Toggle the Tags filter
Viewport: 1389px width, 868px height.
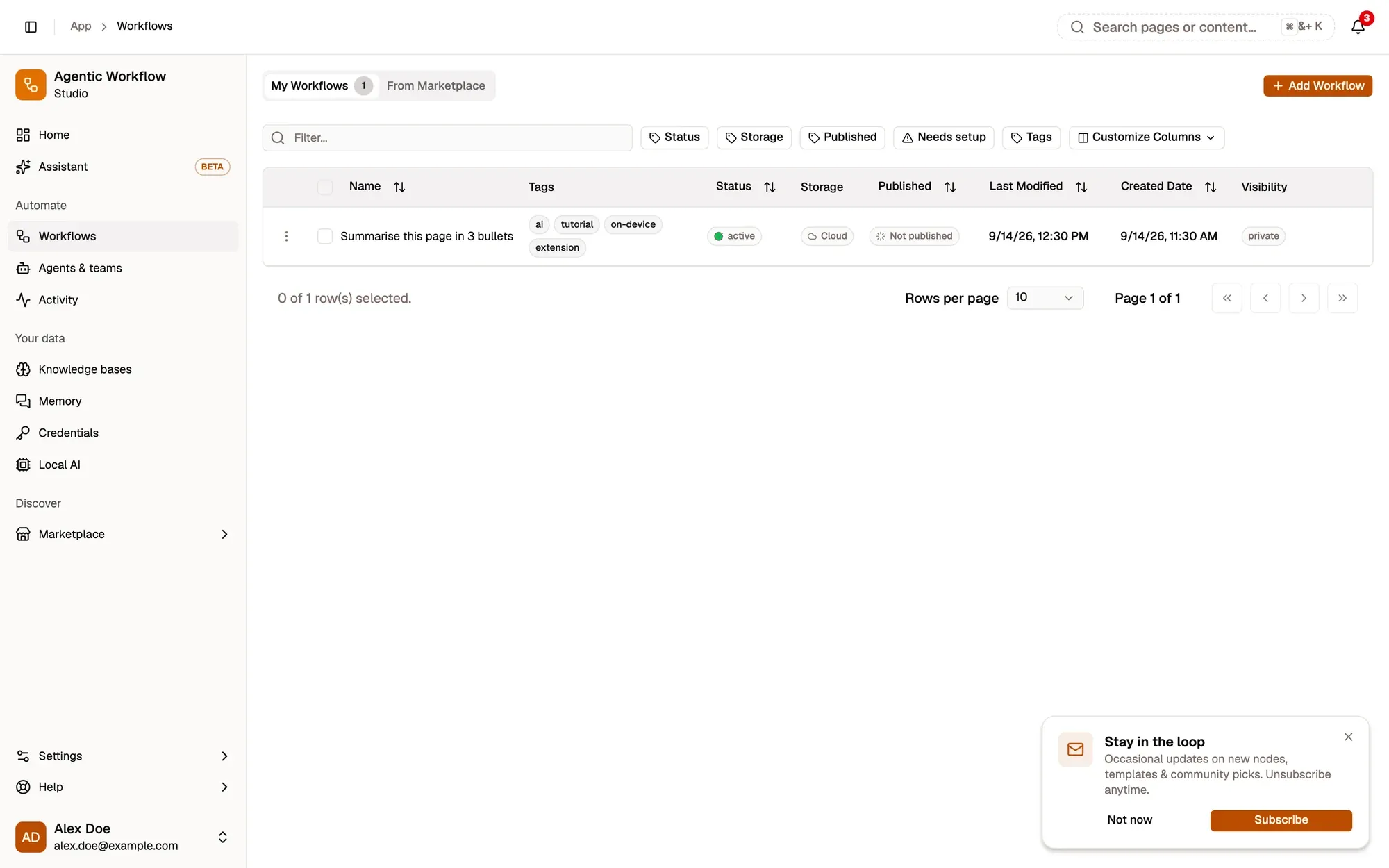point(1031,137)
